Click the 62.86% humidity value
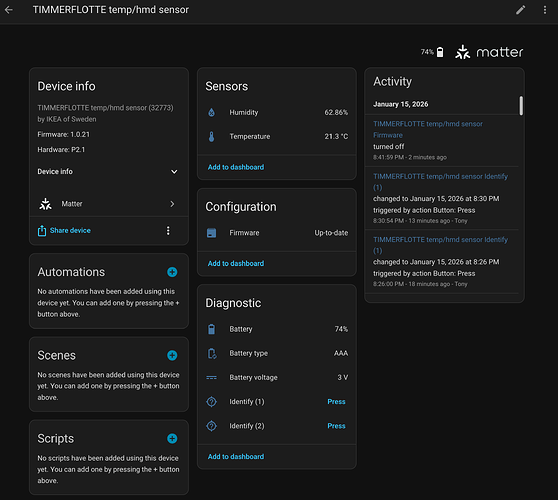This screenshot has width=558, height=500. [x=336, y=112]
